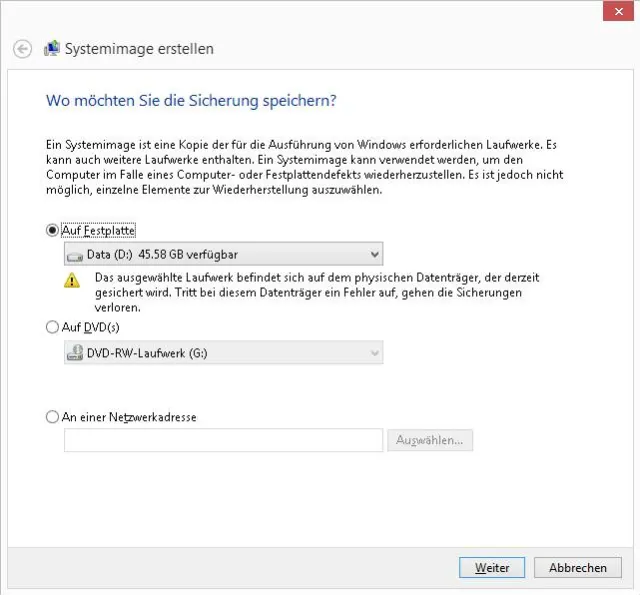Click the DVD drive icon beside DVD-RW-Laufwerk
This screenshot has width=640, height=595.
(75, 352)
